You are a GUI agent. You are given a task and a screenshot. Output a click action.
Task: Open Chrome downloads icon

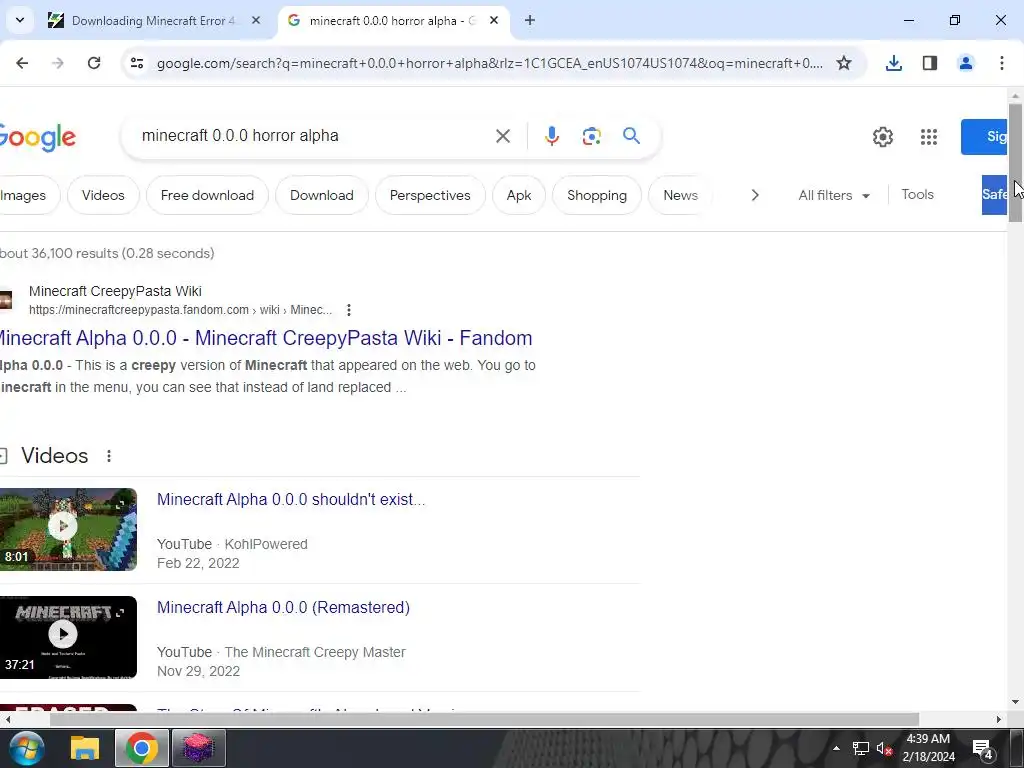893,63
